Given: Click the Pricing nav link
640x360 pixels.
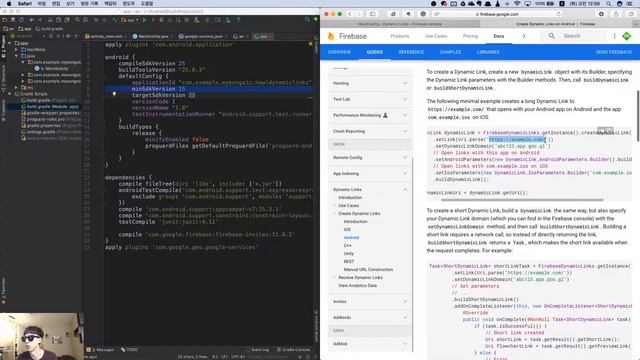Looking at the screenshot, I should [x=470, y=36].
